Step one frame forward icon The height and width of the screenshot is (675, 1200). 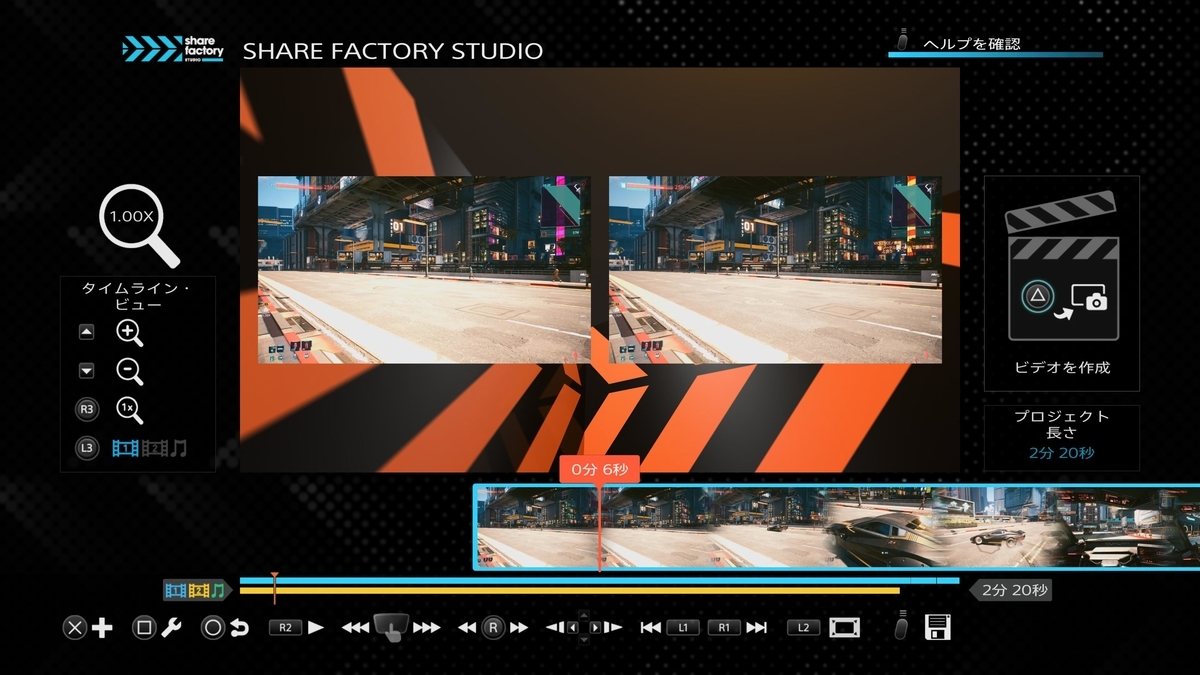[613, 628]
